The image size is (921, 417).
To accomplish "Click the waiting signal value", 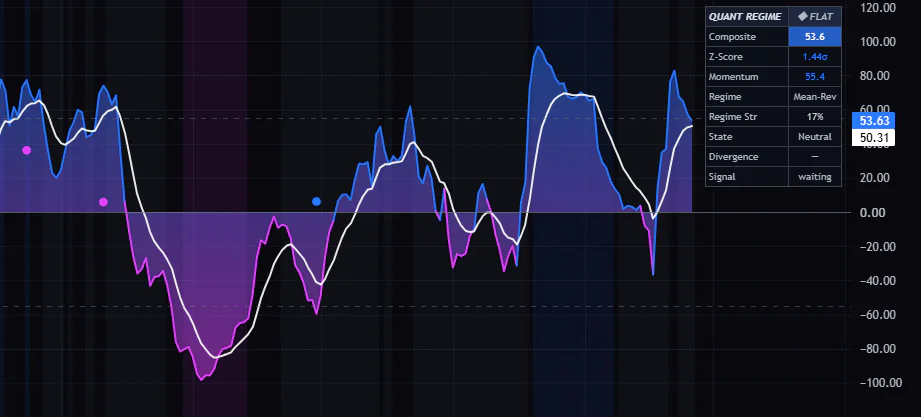I will point(815,176).
